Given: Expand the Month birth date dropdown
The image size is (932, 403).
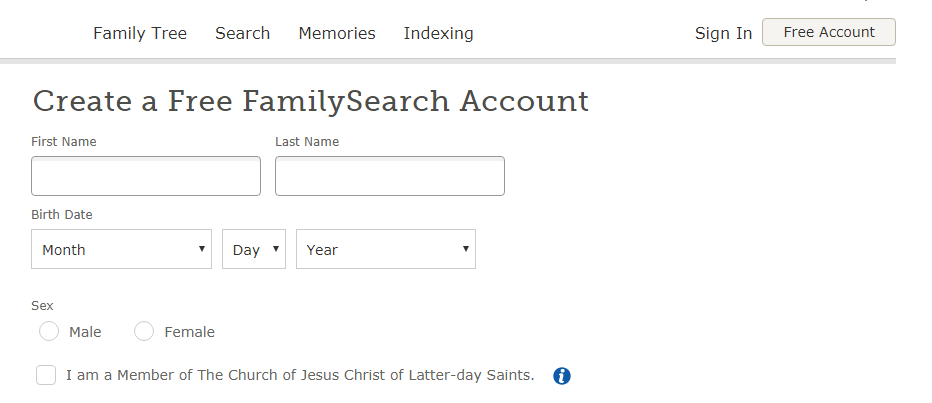Looking at the screenshot, I should point(121,249).
